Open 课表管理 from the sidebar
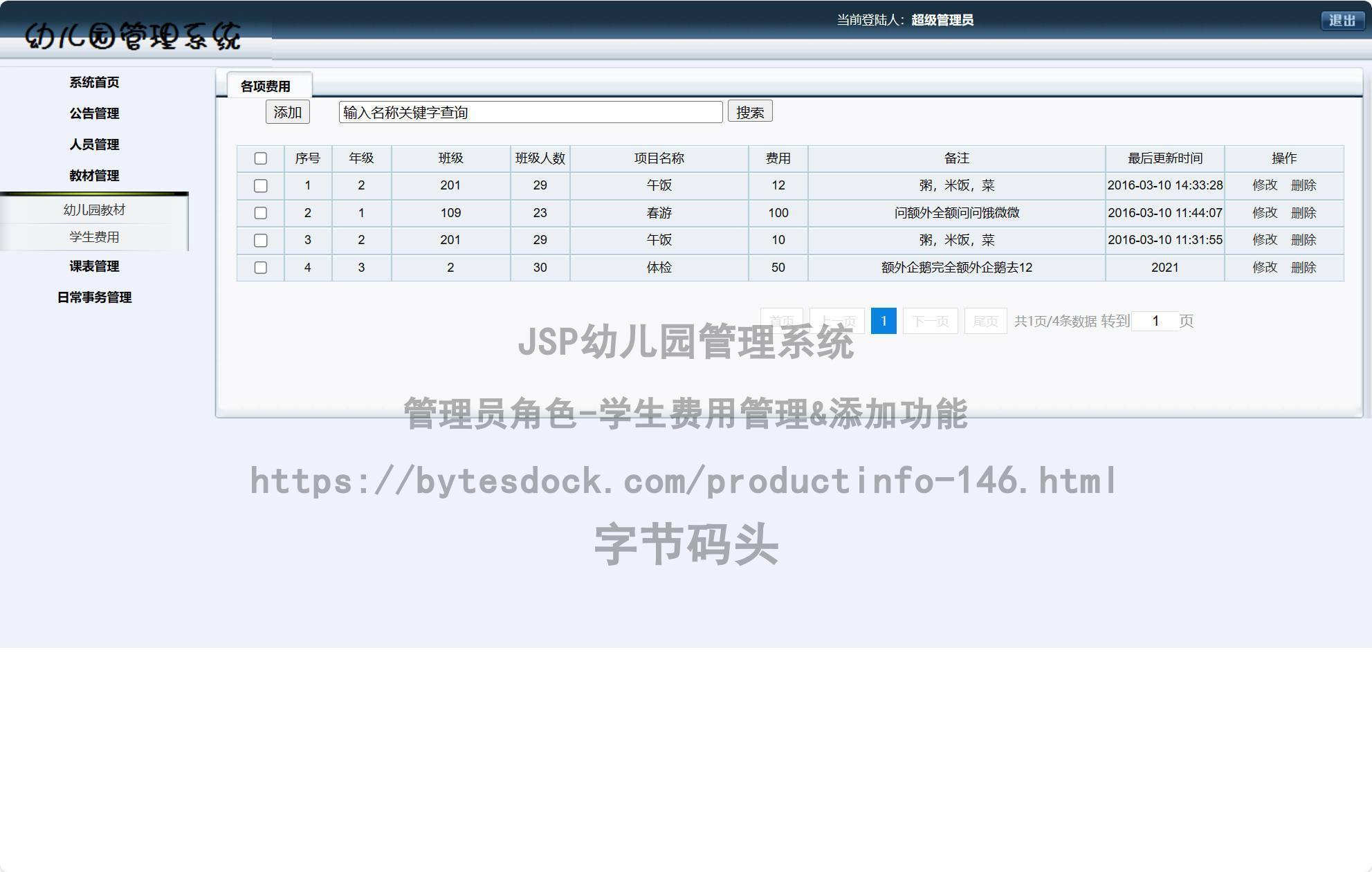 click(x=94, y=266)
